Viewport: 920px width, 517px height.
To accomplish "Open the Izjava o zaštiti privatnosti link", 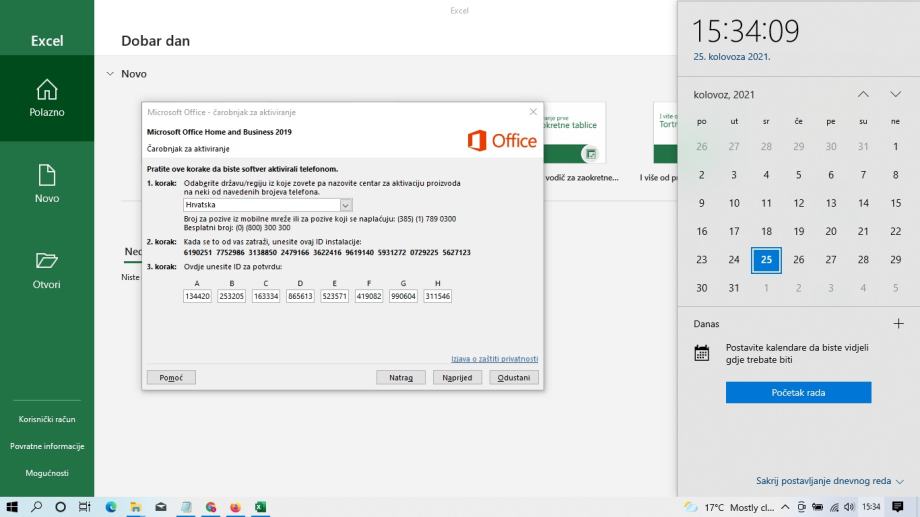I will (494, 359).
